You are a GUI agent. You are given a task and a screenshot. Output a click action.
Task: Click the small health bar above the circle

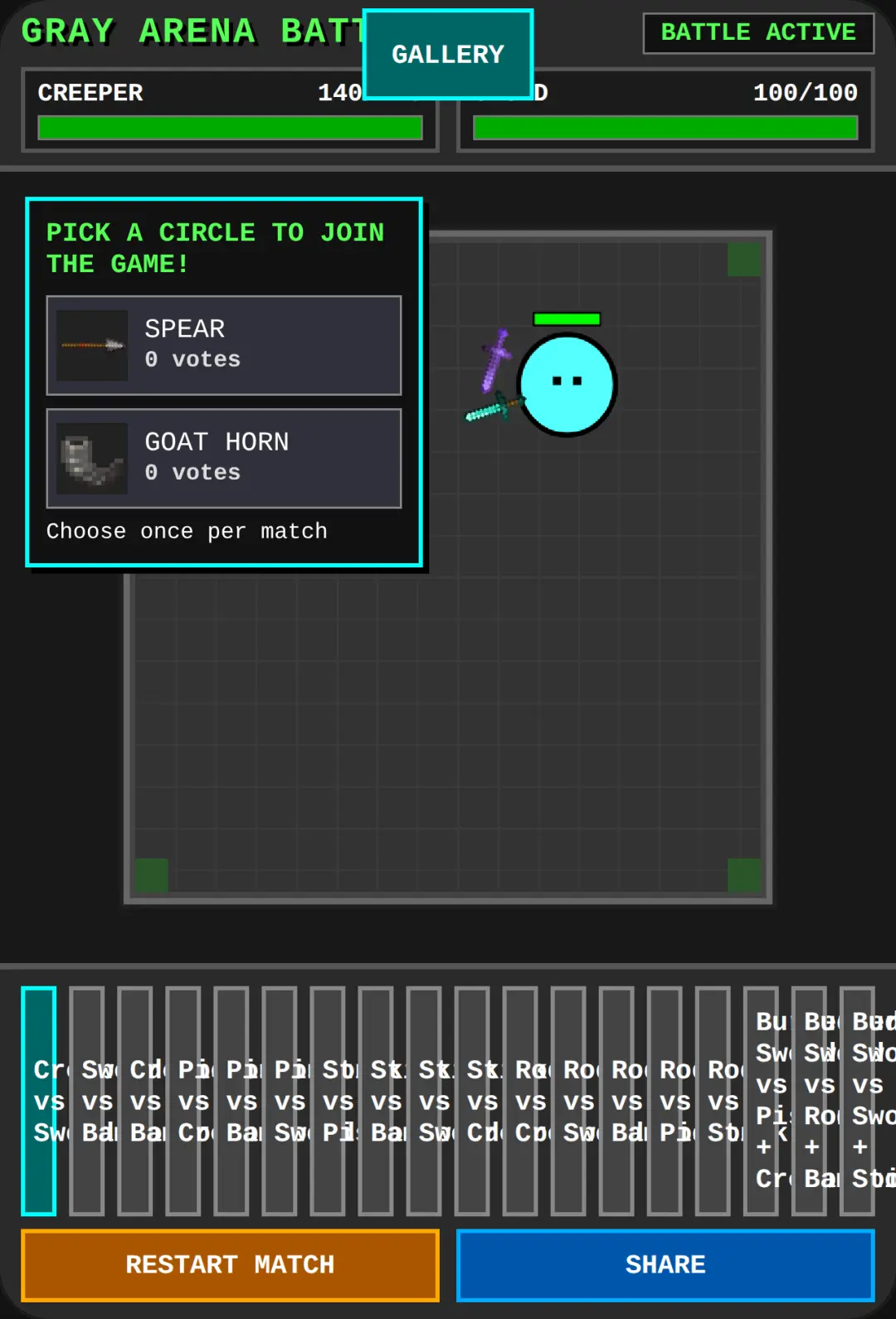tap(567, 319)
